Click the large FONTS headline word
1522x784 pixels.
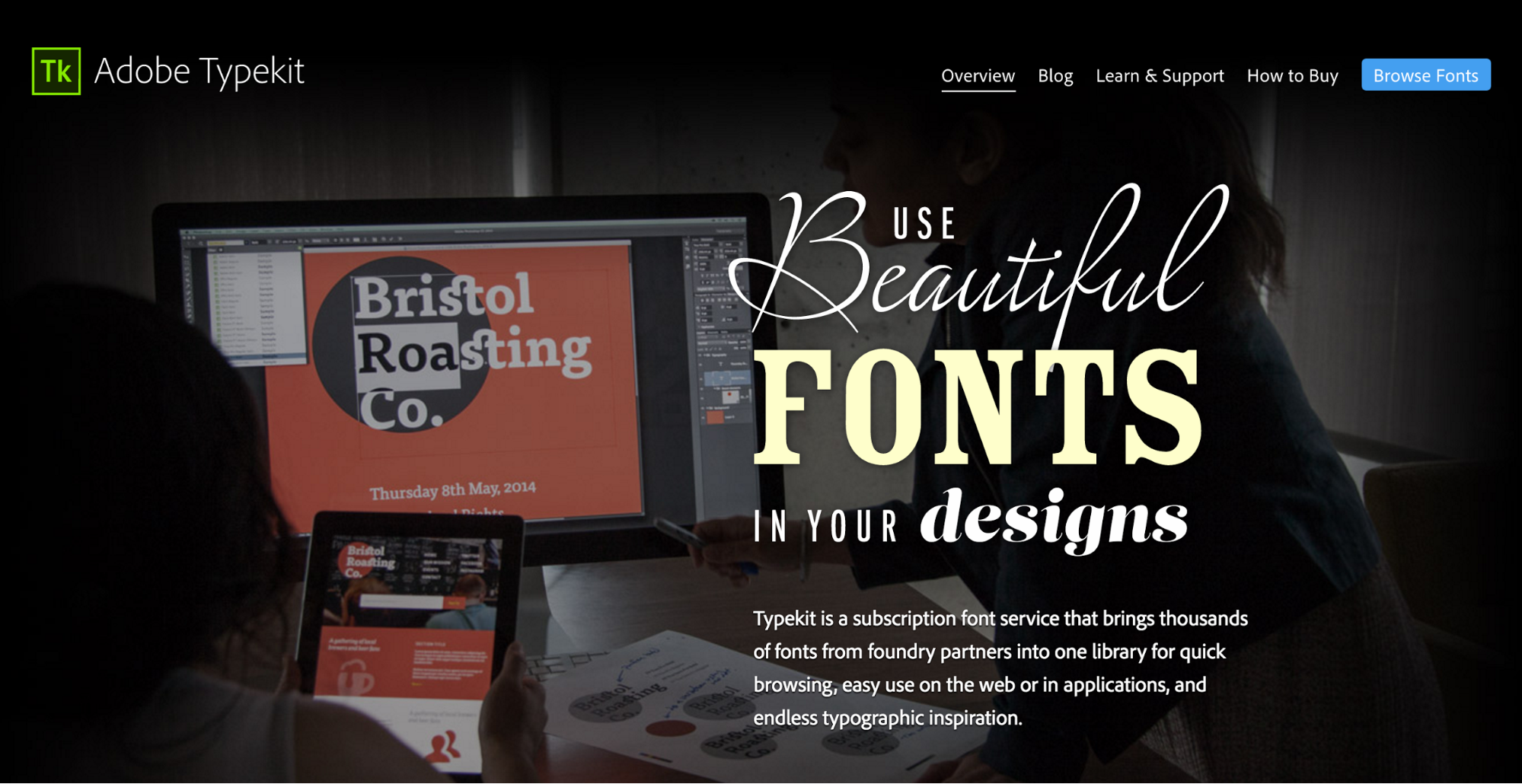(978, 407)
